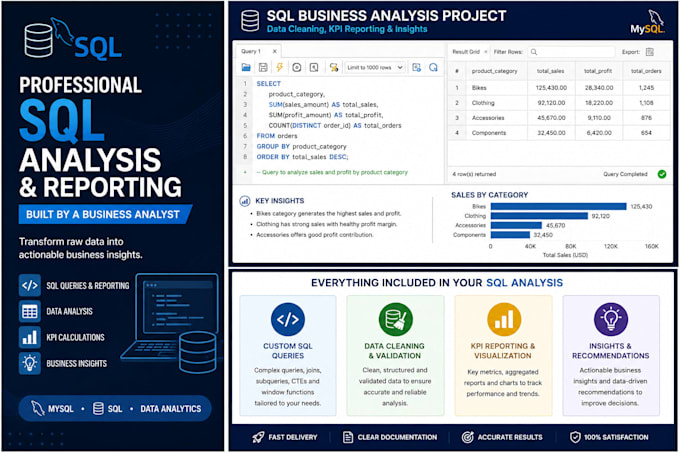The width and height of the screenshot is (680, 453).
Task: Click the Custom SQL Queries blue code icon
Action: (x=288, y=320)
